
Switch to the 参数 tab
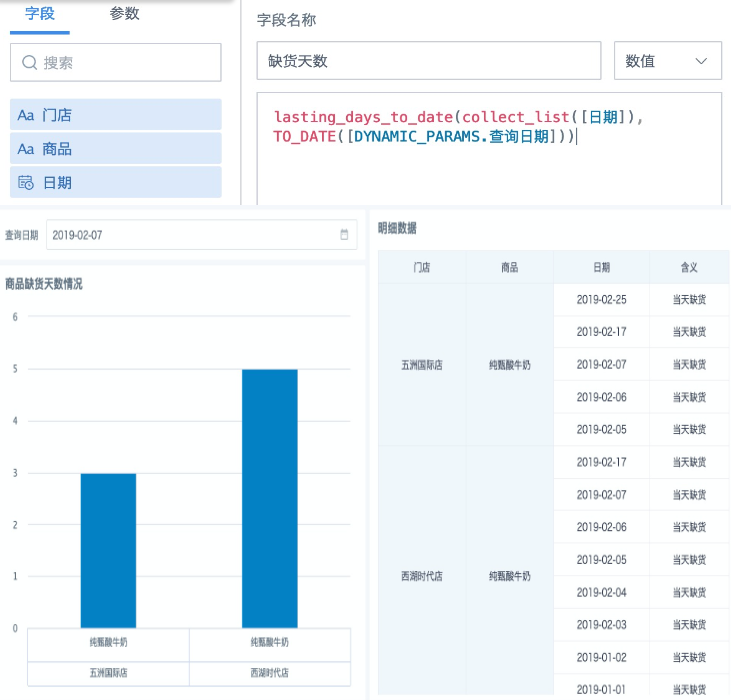click(x=124, y=14)
